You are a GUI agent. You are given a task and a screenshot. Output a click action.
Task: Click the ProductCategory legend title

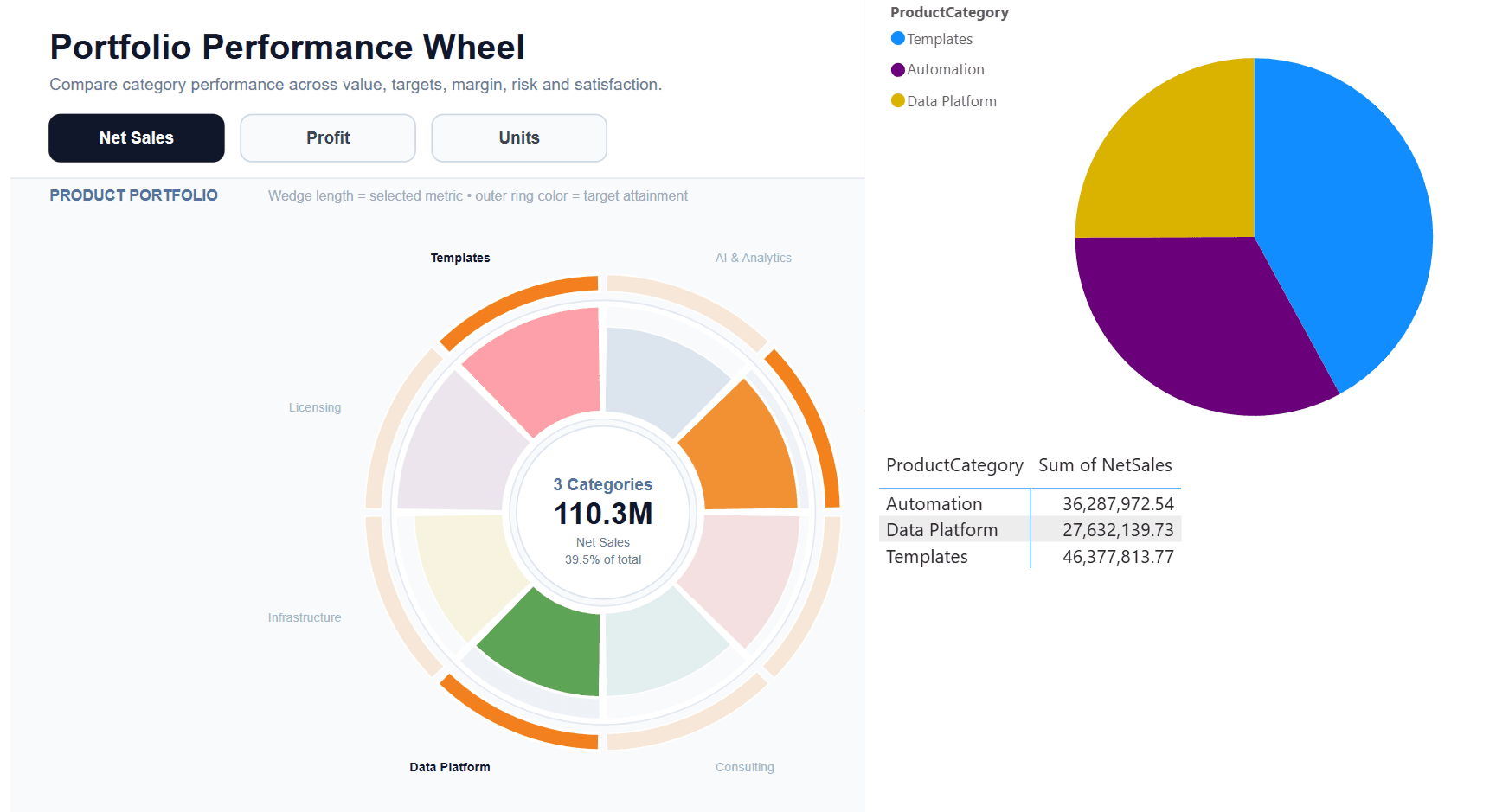coord(949,12)
